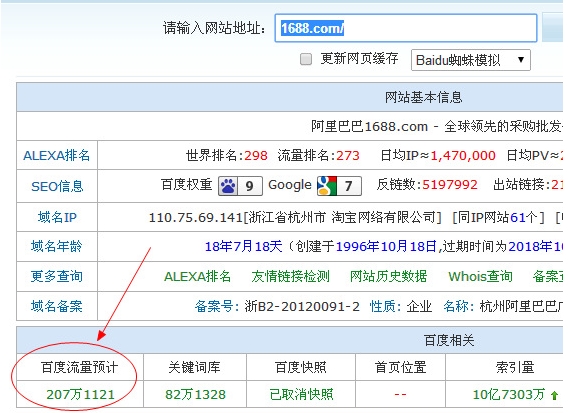Viewport: 568px width, 413px height.
Task: Click the Google PR value 7
Action: click(x=349, y=185)
